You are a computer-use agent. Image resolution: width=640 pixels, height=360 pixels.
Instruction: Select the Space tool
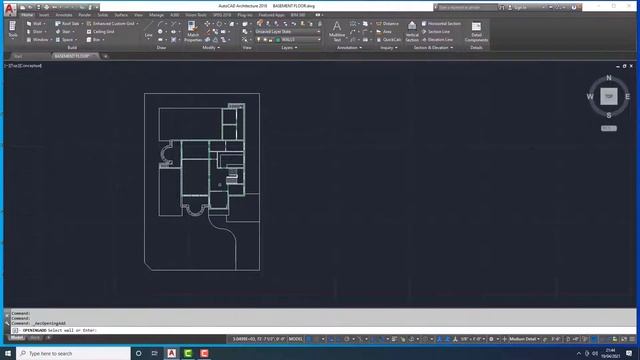(x=64, y=40)
